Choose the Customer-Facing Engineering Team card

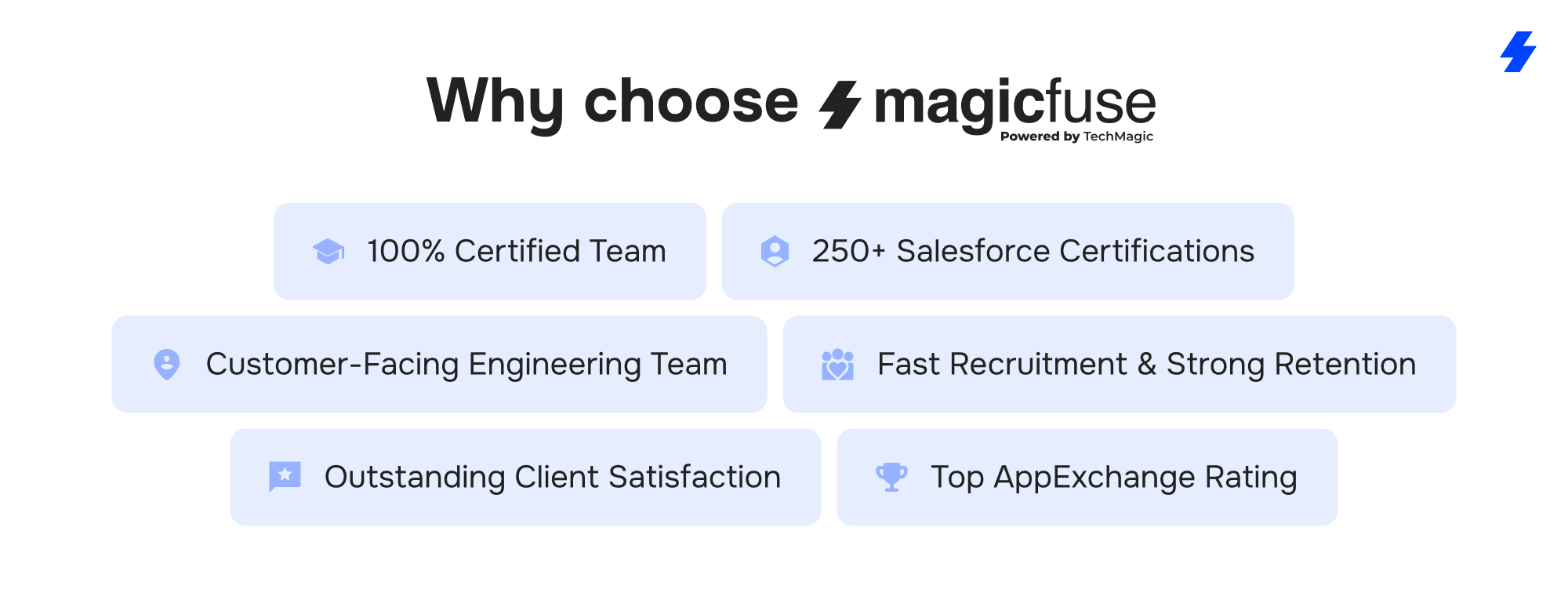(x=439, y=365)
